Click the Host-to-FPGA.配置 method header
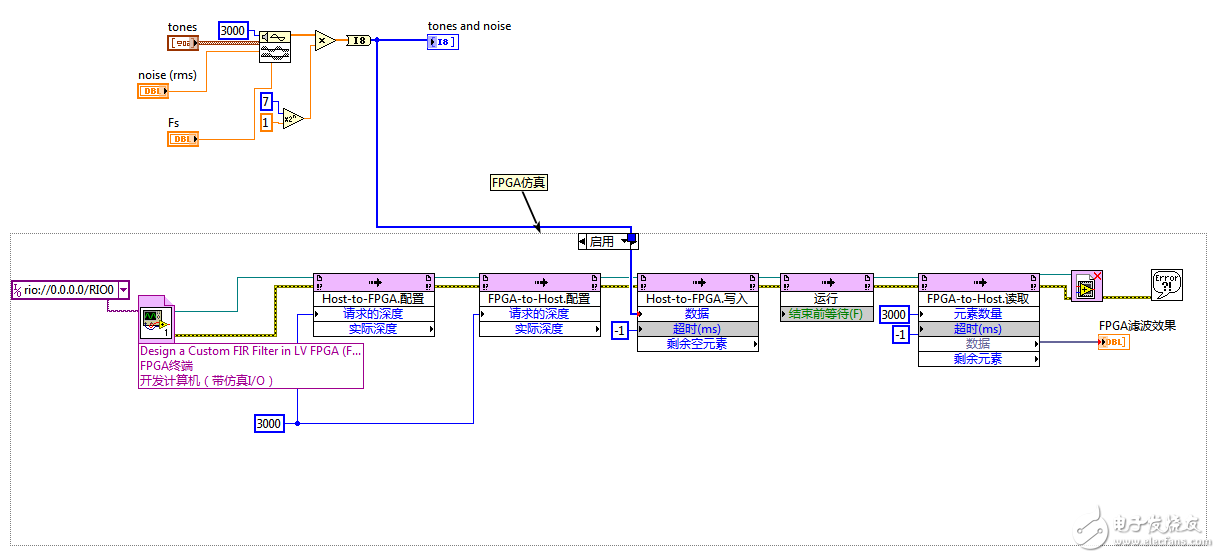The image size is (1220, 558). coord(373,298)
